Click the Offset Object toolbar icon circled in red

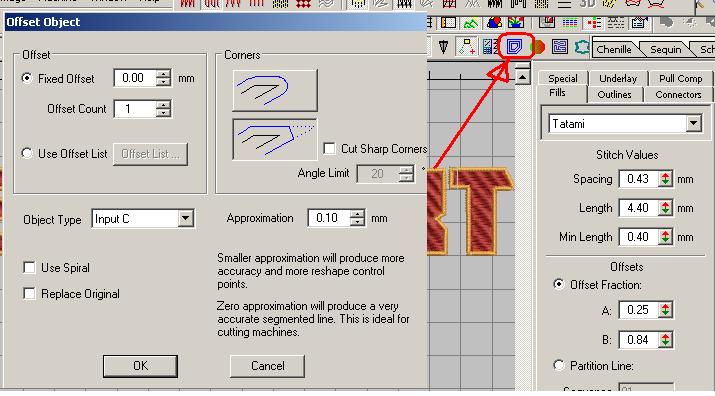tap(515, 47)
